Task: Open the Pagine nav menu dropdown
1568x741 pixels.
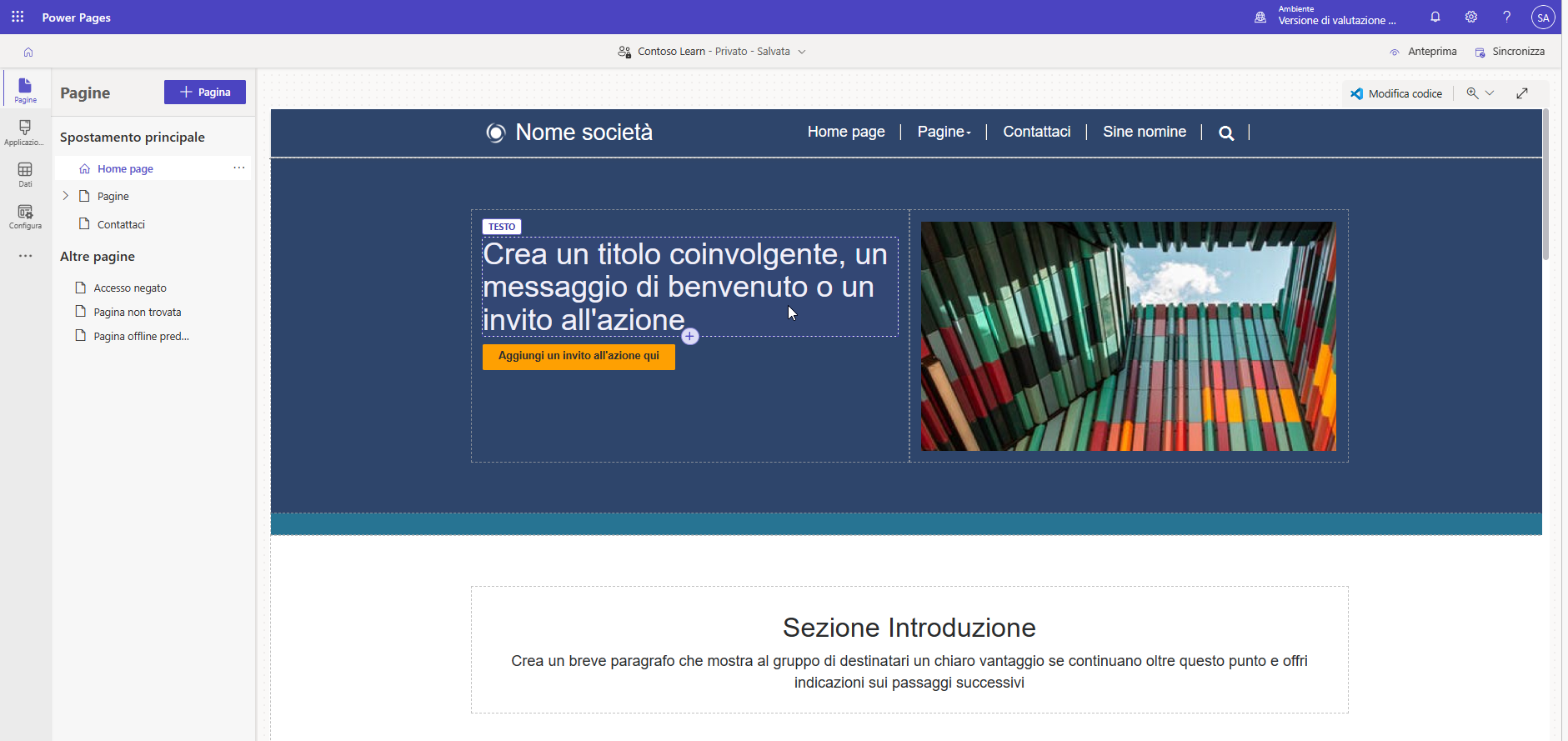Action: click(x=944, y=132)
